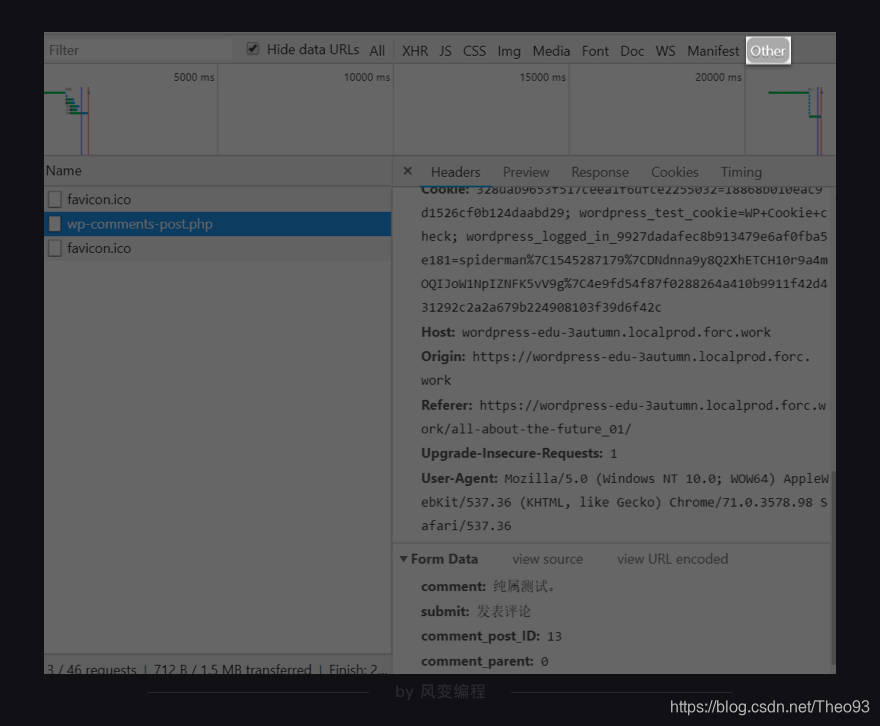
Task: Click the Upgrade-Insecure-Requests header line
Action: pos(519,453)
